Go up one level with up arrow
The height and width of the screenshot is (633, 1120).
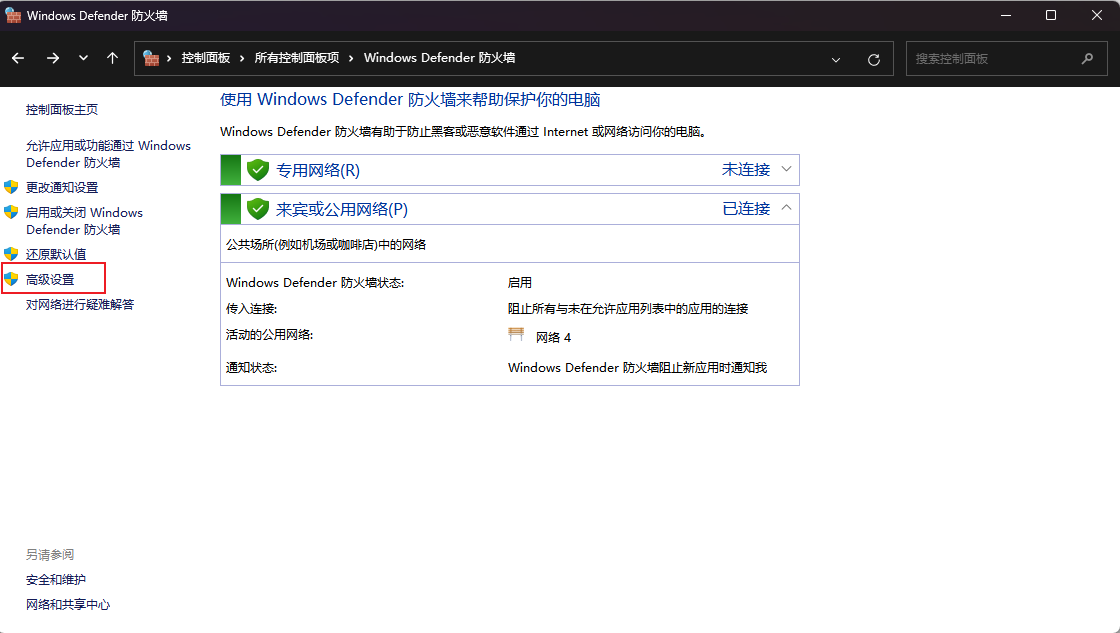click(x=112, y=59)
